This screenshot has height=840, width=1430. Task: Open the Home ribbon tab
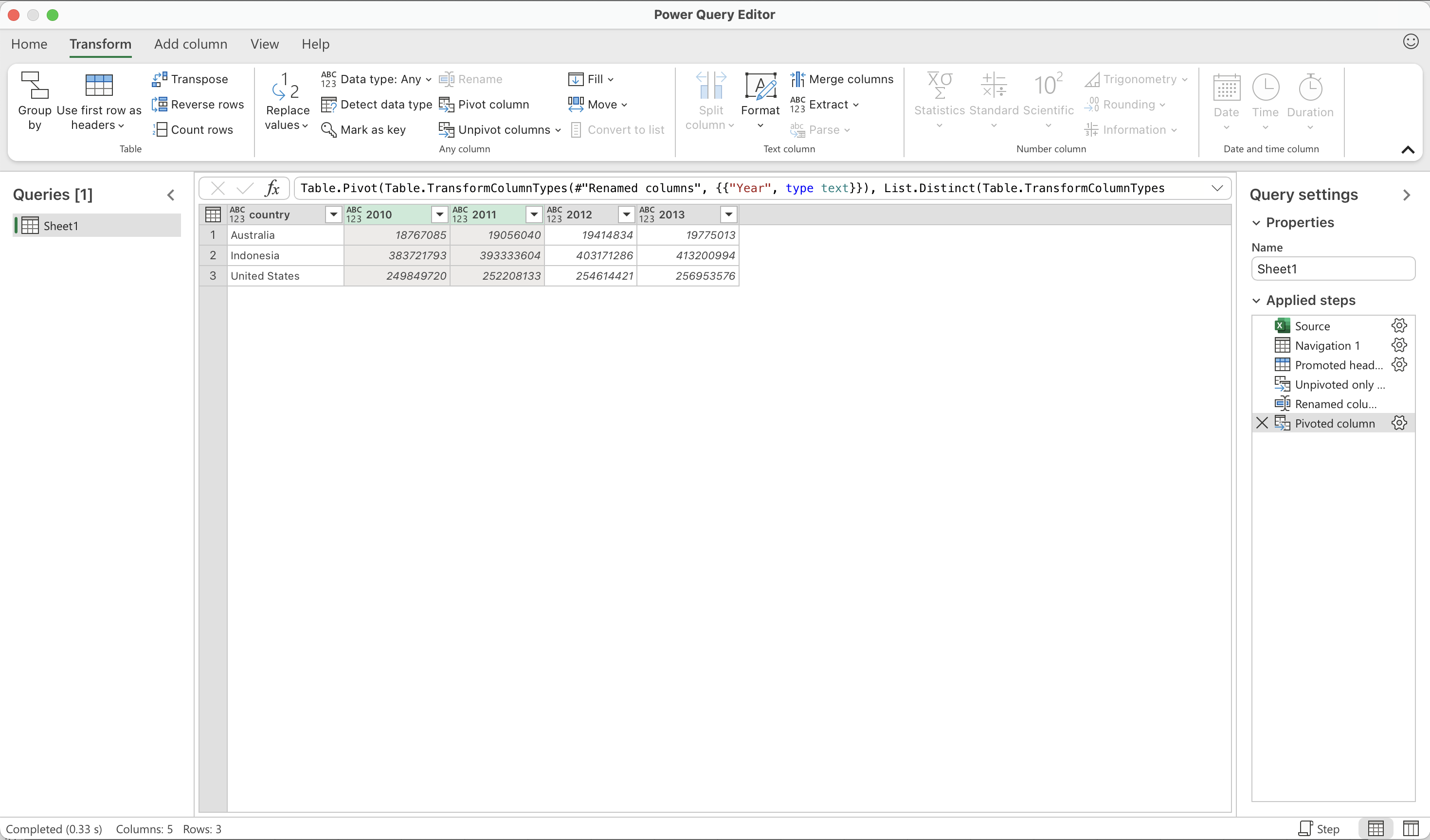29,44
